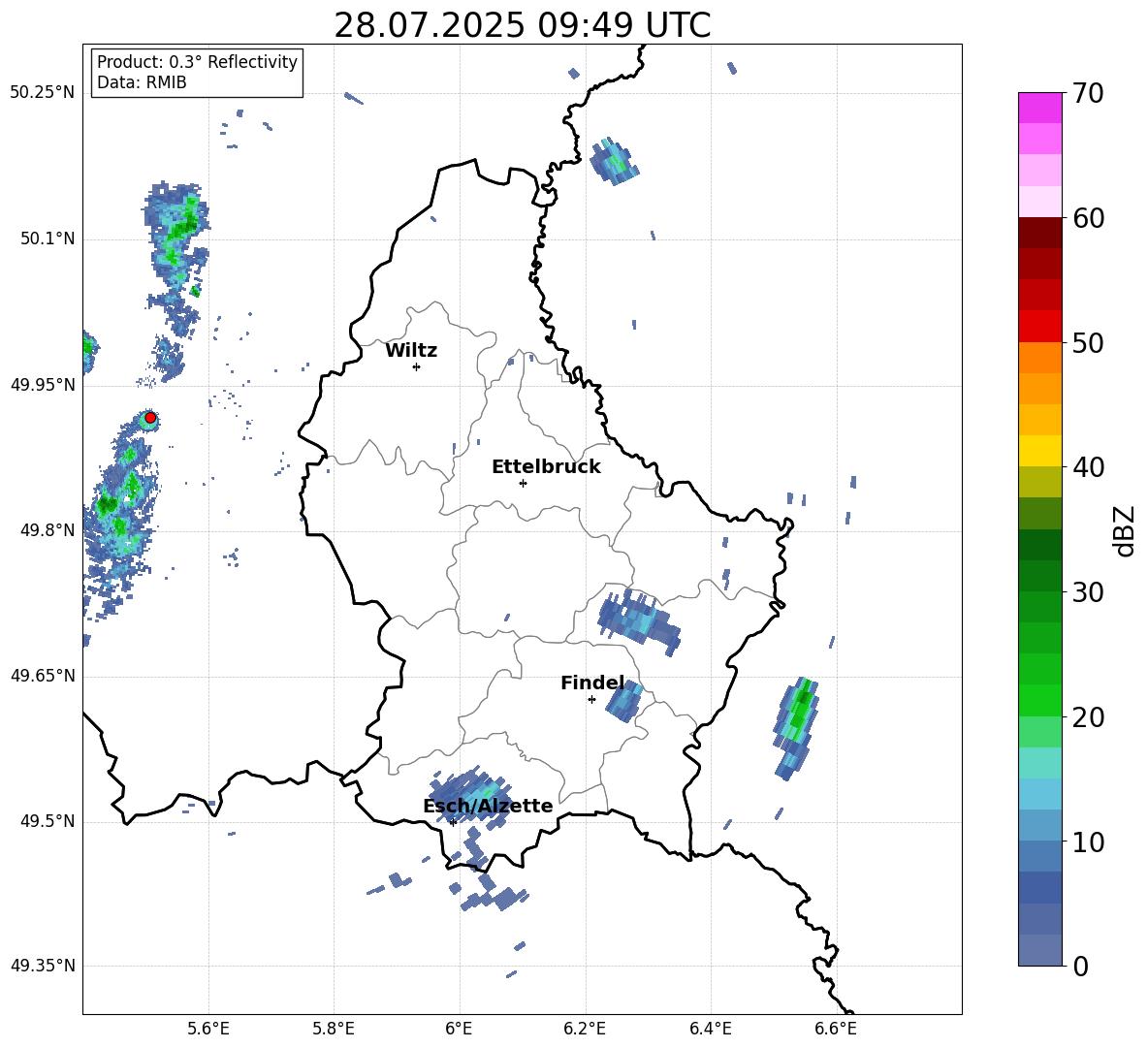Click the 5.6°E longitude tick label
Screen dimensions: 1148x1048
click(x=208, y=1029)
